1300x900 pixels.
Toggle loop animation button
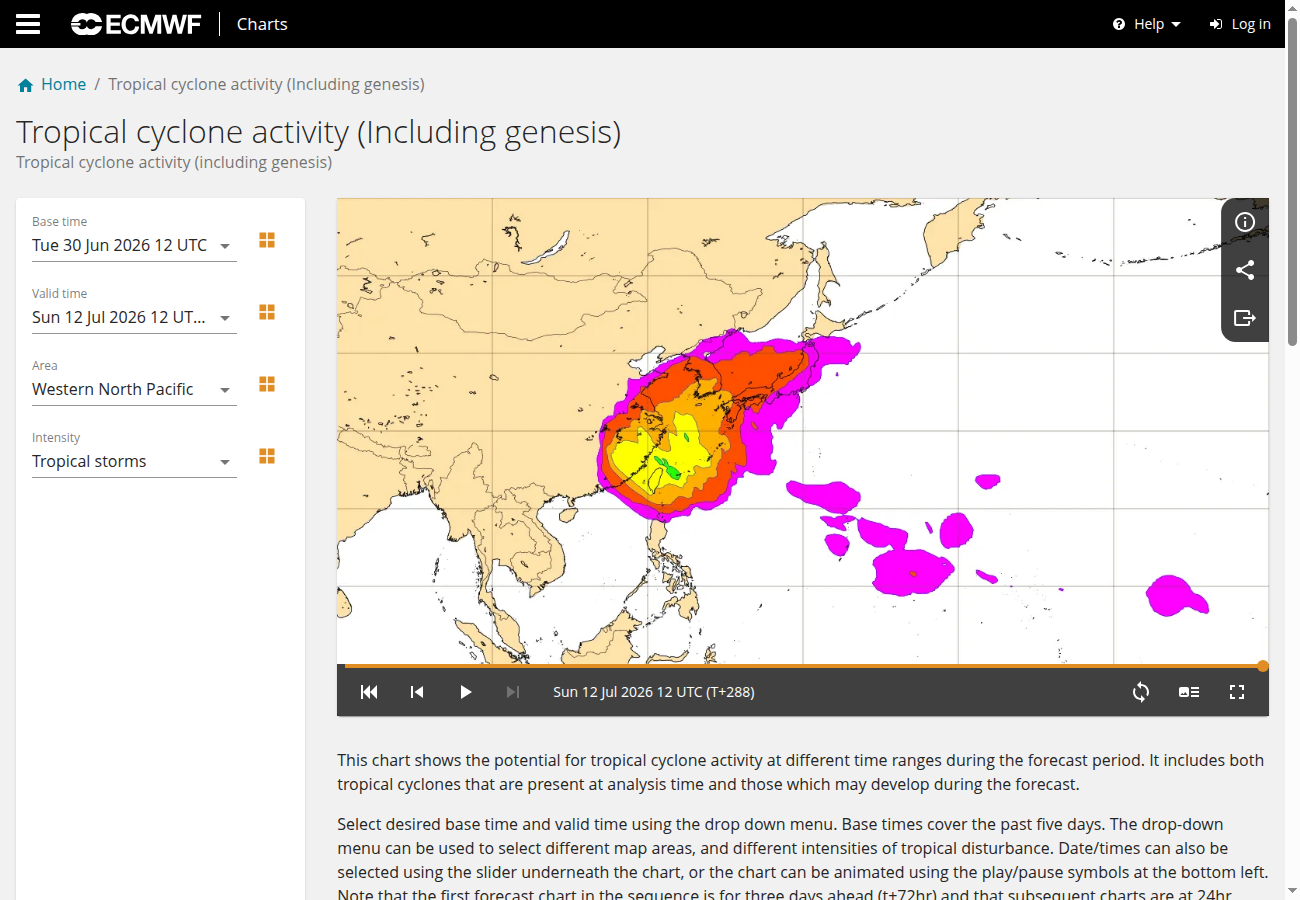pyautogui.click(x=1141, y=692)
